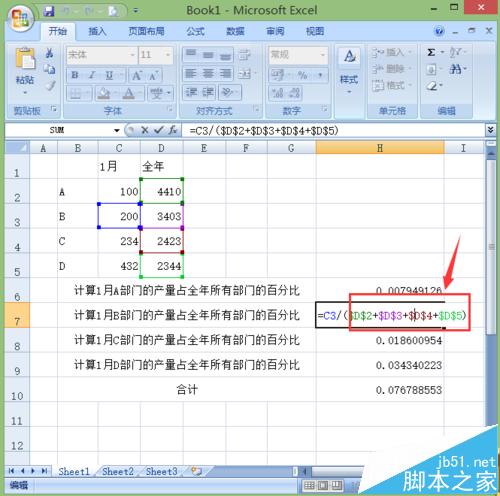Switch to the 开始 ribbon tab
The height and width of the screenshot is (496, 500).
click(58, 31)
